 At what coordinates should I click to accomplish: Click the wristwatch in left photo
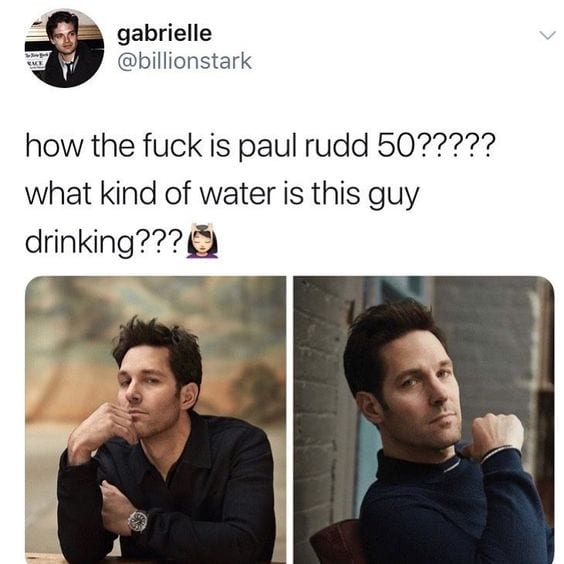[x=138, y=522]
